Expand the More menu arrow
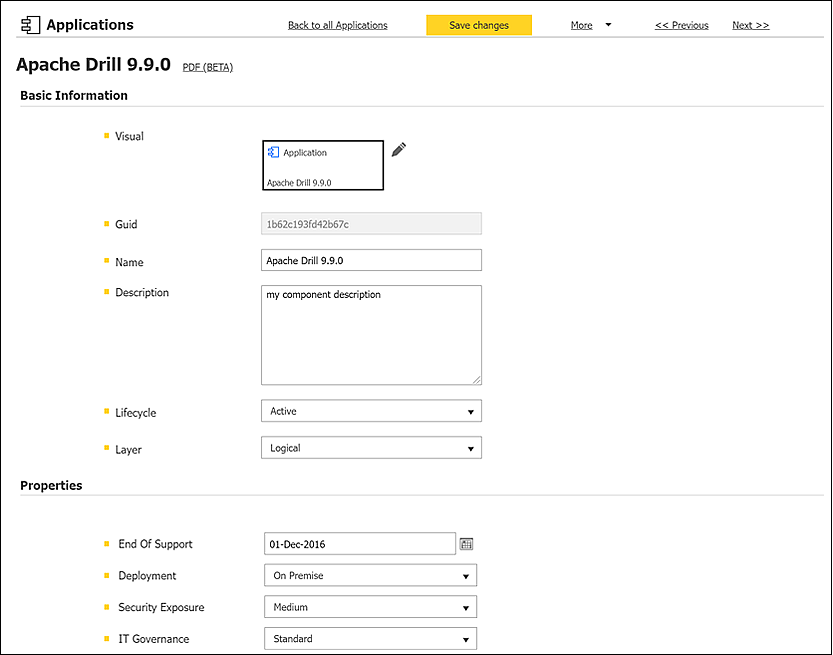This screenshot has height=655, width=833. coord(608,25)
